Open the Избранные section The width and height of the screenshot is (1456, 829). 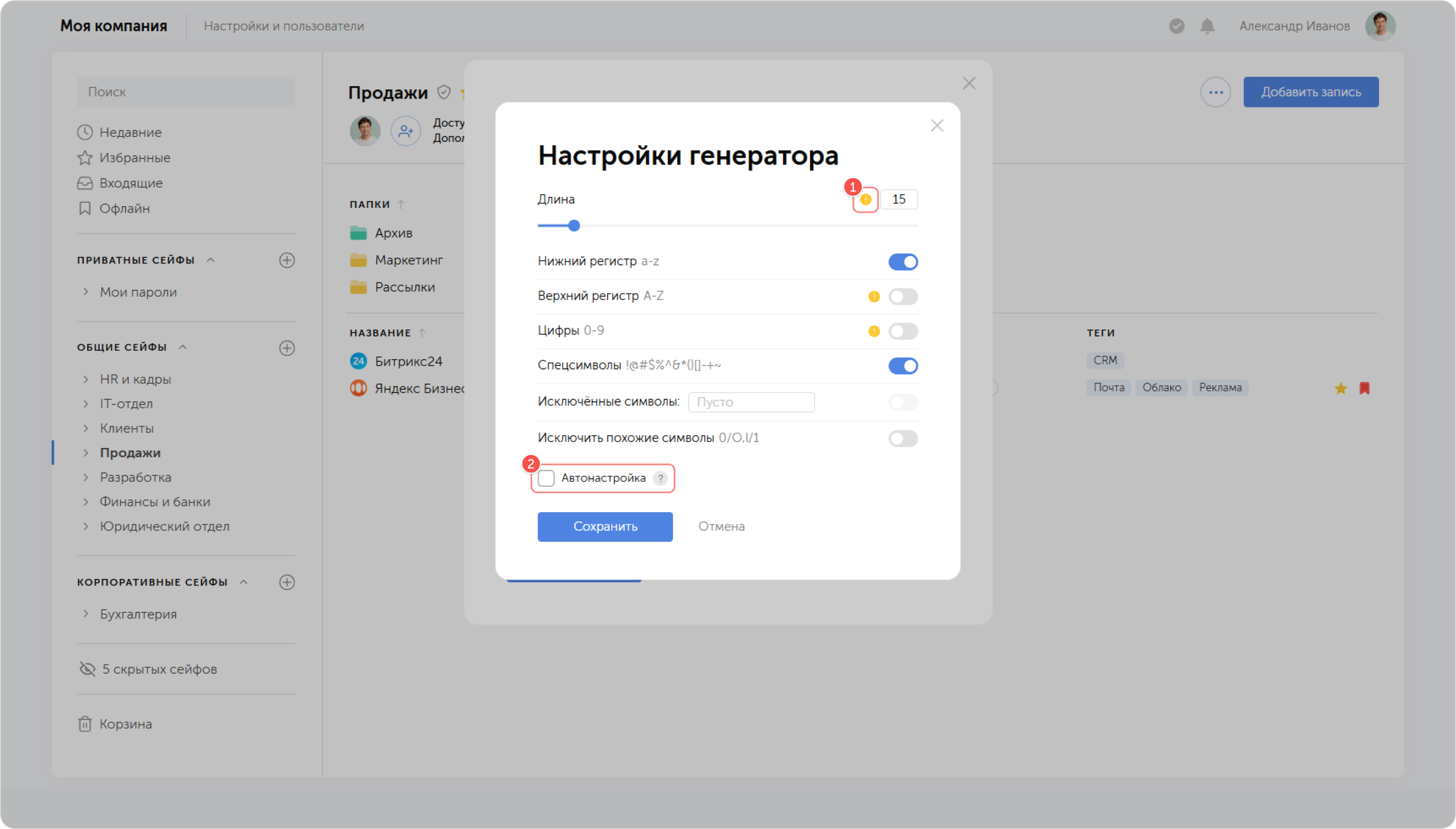click(x=123, y=158)
